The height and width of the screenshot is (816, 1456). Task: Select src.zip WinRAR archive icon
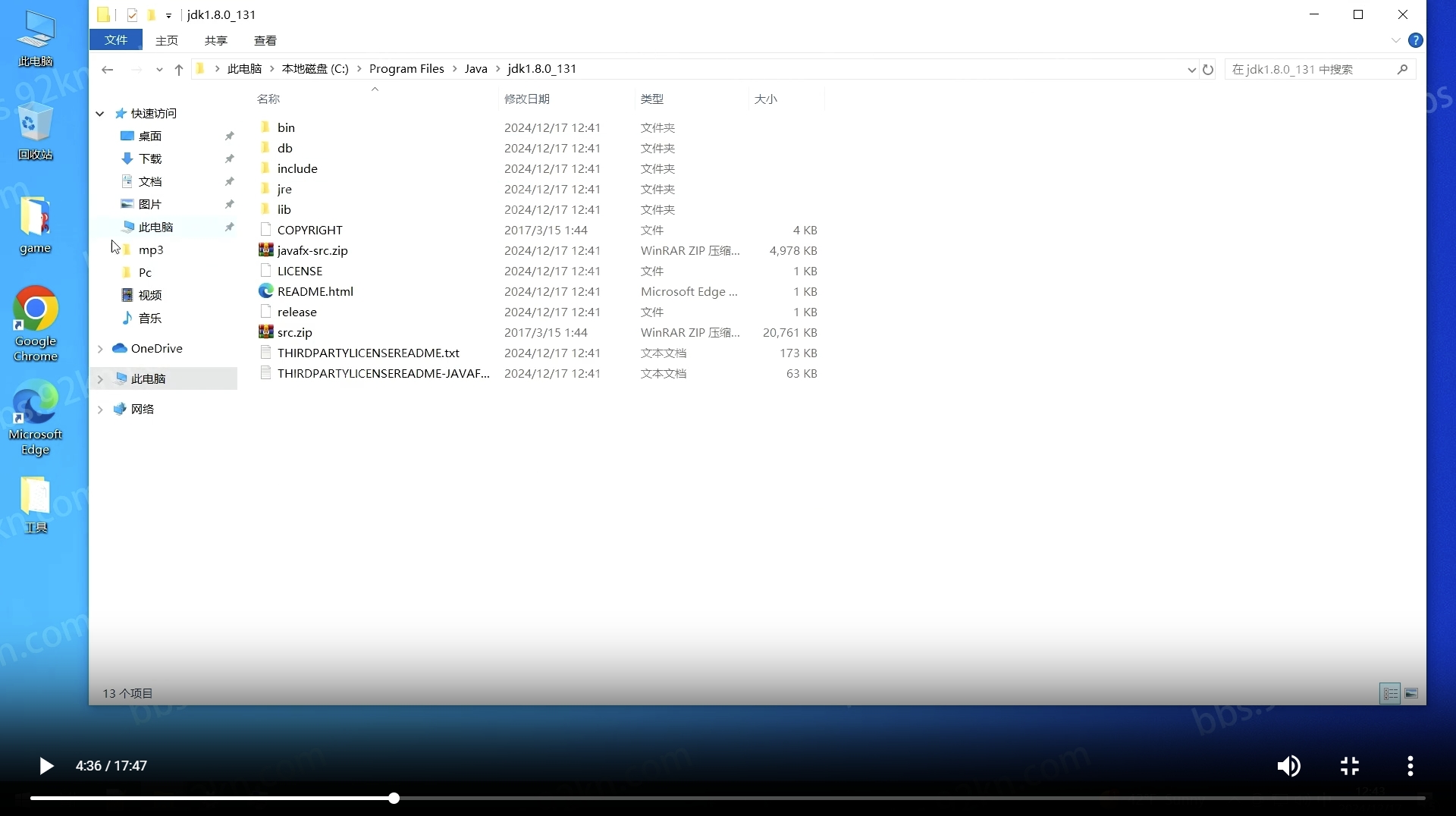click(265, 332)
